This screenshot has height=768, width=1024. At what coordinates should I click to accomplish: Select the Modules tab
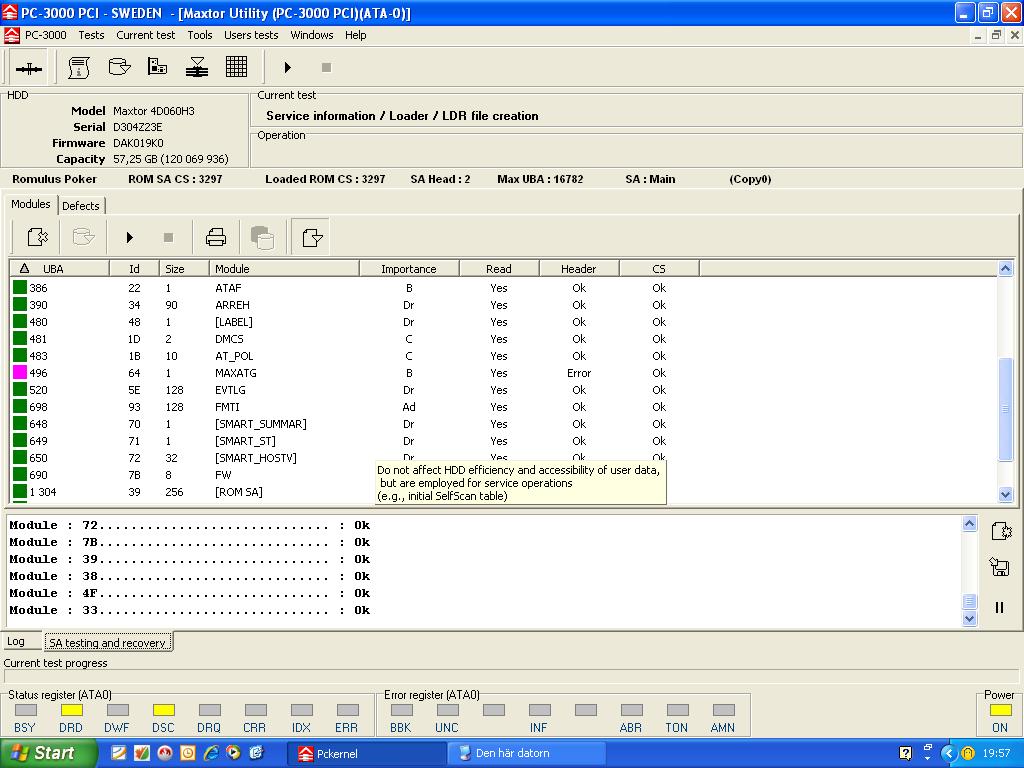coord(31,204)
